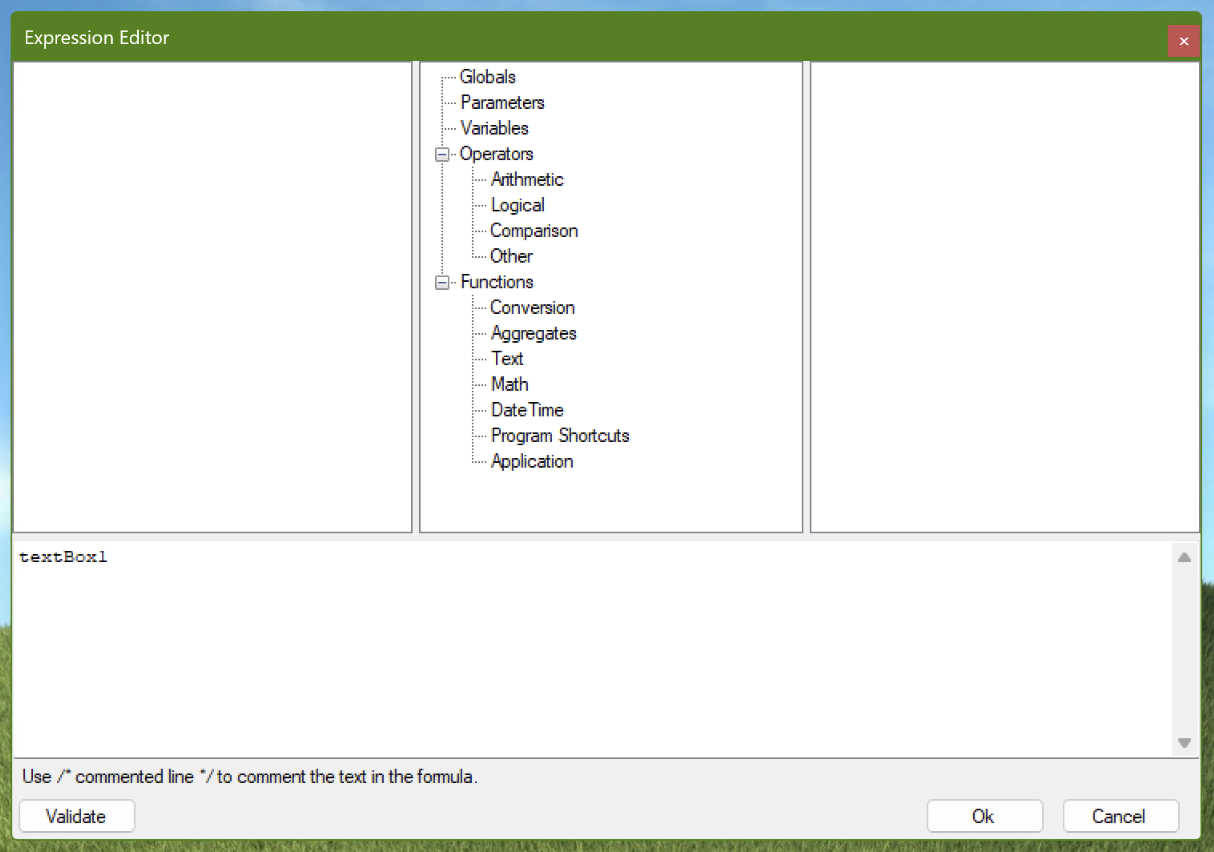This screenshot has width=1214, height=852.
Task: Select the Arithmetic operators category
Action: click(x=527, y=179)
